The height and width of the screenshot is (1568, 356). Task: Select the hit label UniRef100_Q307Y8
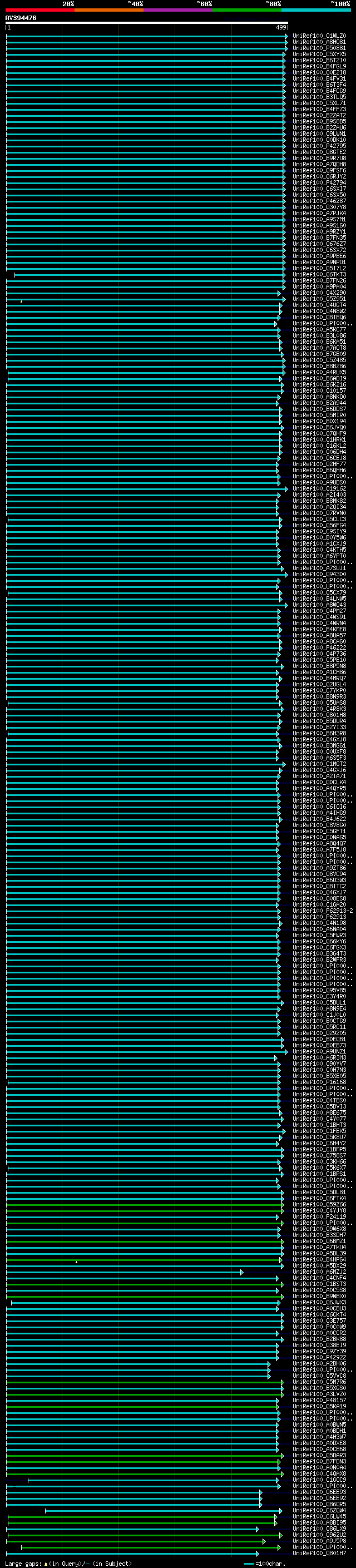(x=319, y=207)
